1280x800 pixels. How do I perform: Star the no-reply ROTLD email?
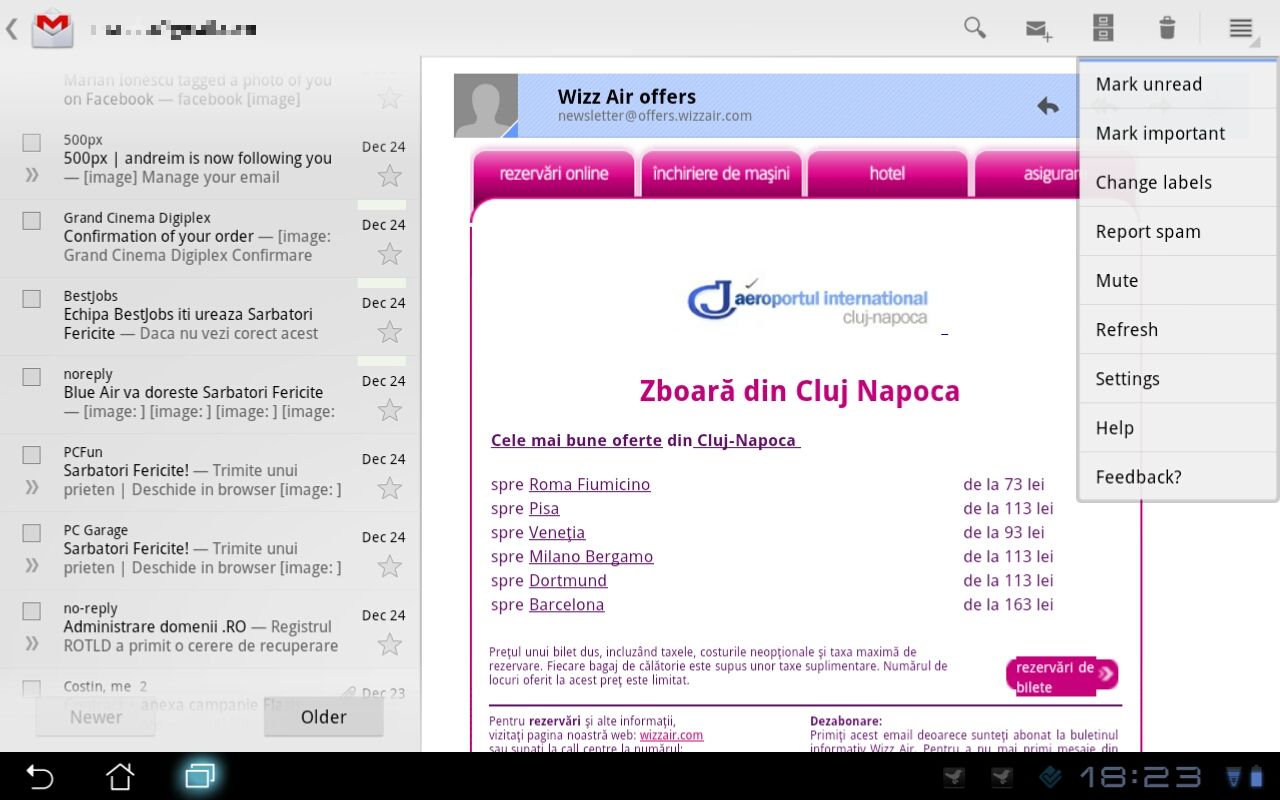tap(389, 644)
